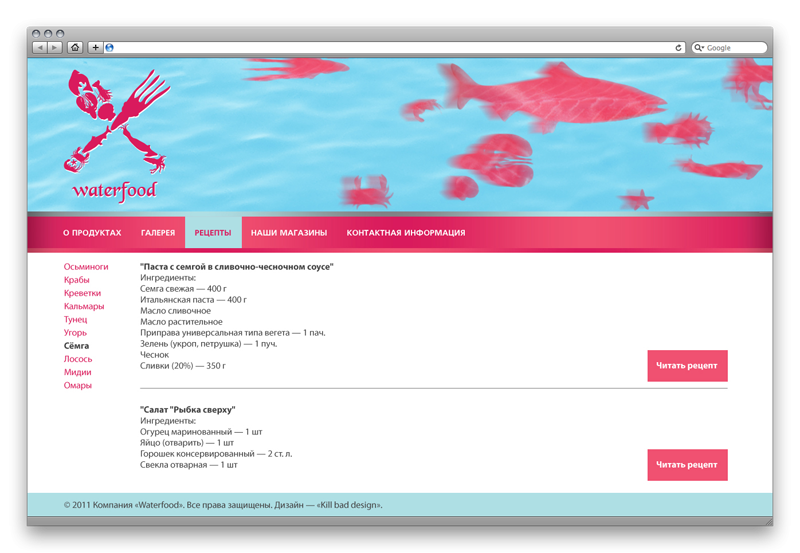The width and height of the screenshot is (800, 553).
Task: Open the browser home page icon
Action: [x=75, y=47]
